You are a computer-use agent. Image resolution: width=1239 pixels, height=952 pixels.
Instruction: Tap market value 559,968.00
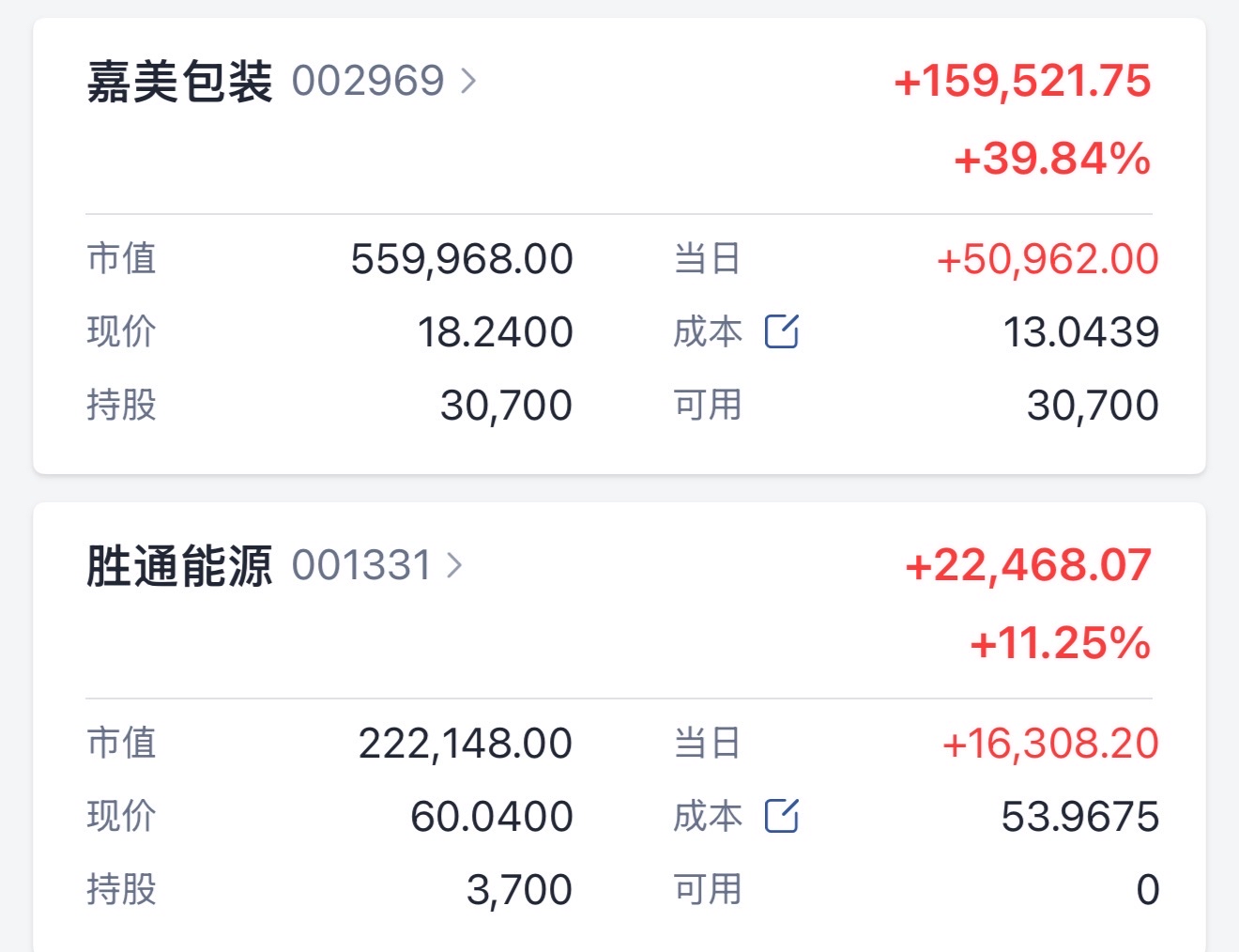pyautogui.click(x=462, y=259)
